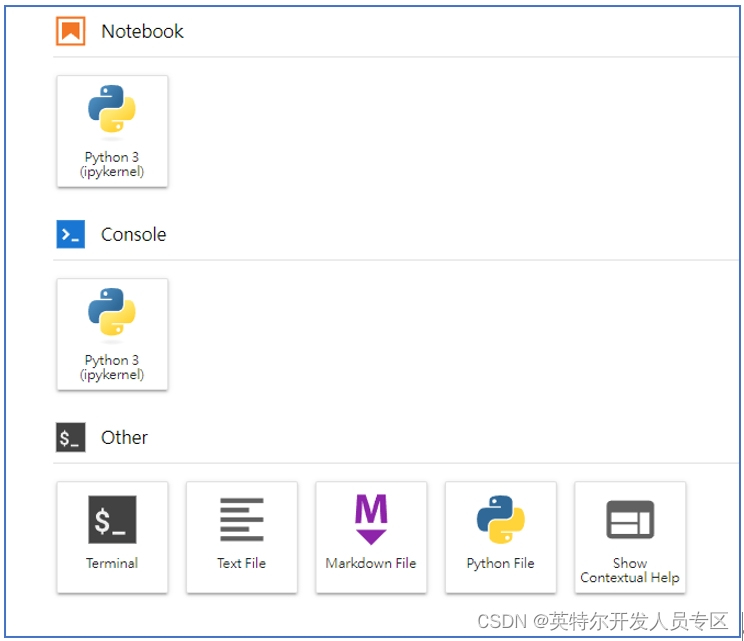This screenshot has height=641, width=744.
Task: Select the Other section heading text
Action: point(124,437)
